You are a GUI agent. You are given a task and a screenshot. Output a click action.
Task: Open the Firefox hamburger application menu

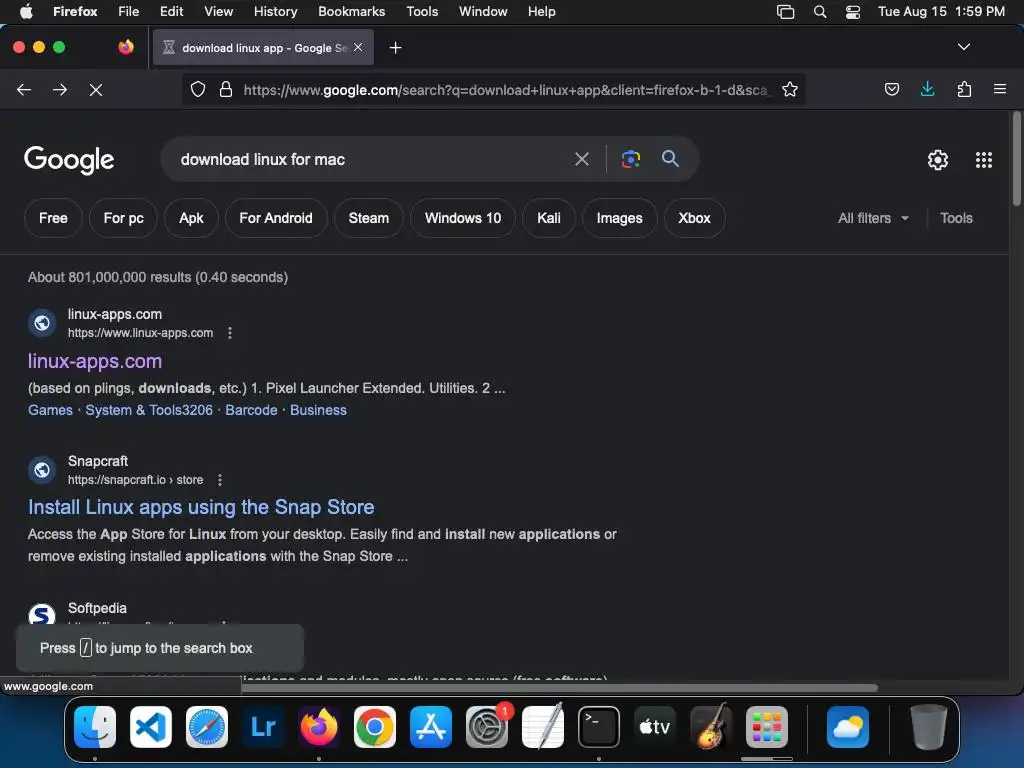pyautogui.click(x=1000, y=89)
